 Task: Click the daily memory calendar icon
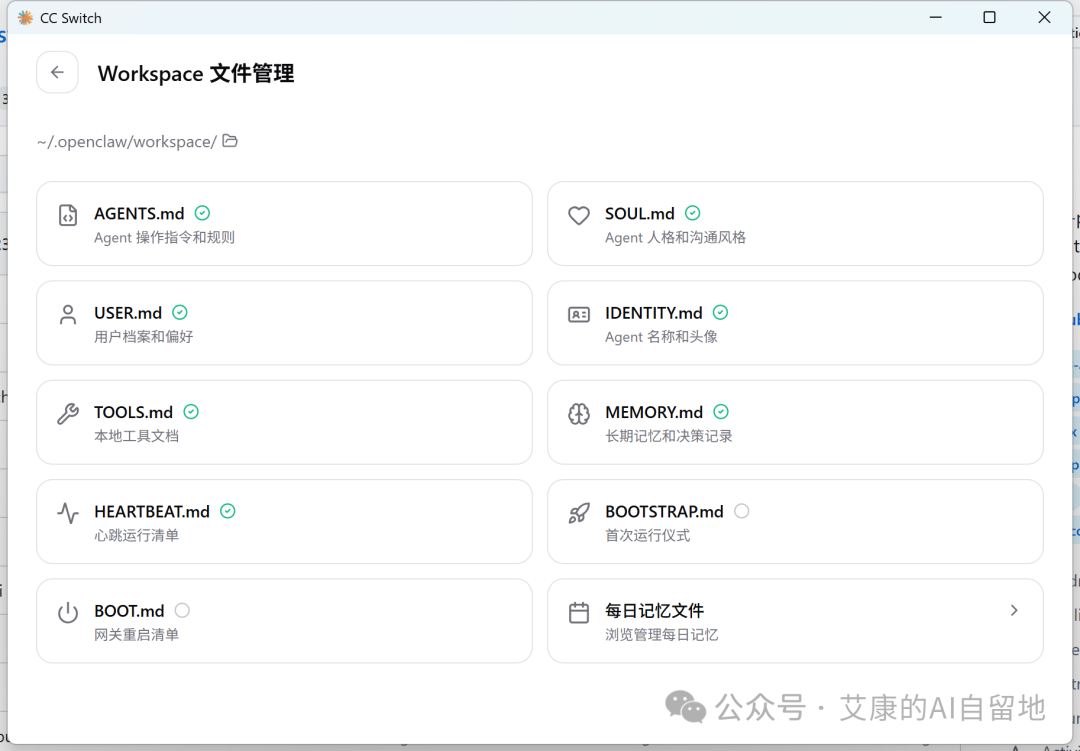579,613
